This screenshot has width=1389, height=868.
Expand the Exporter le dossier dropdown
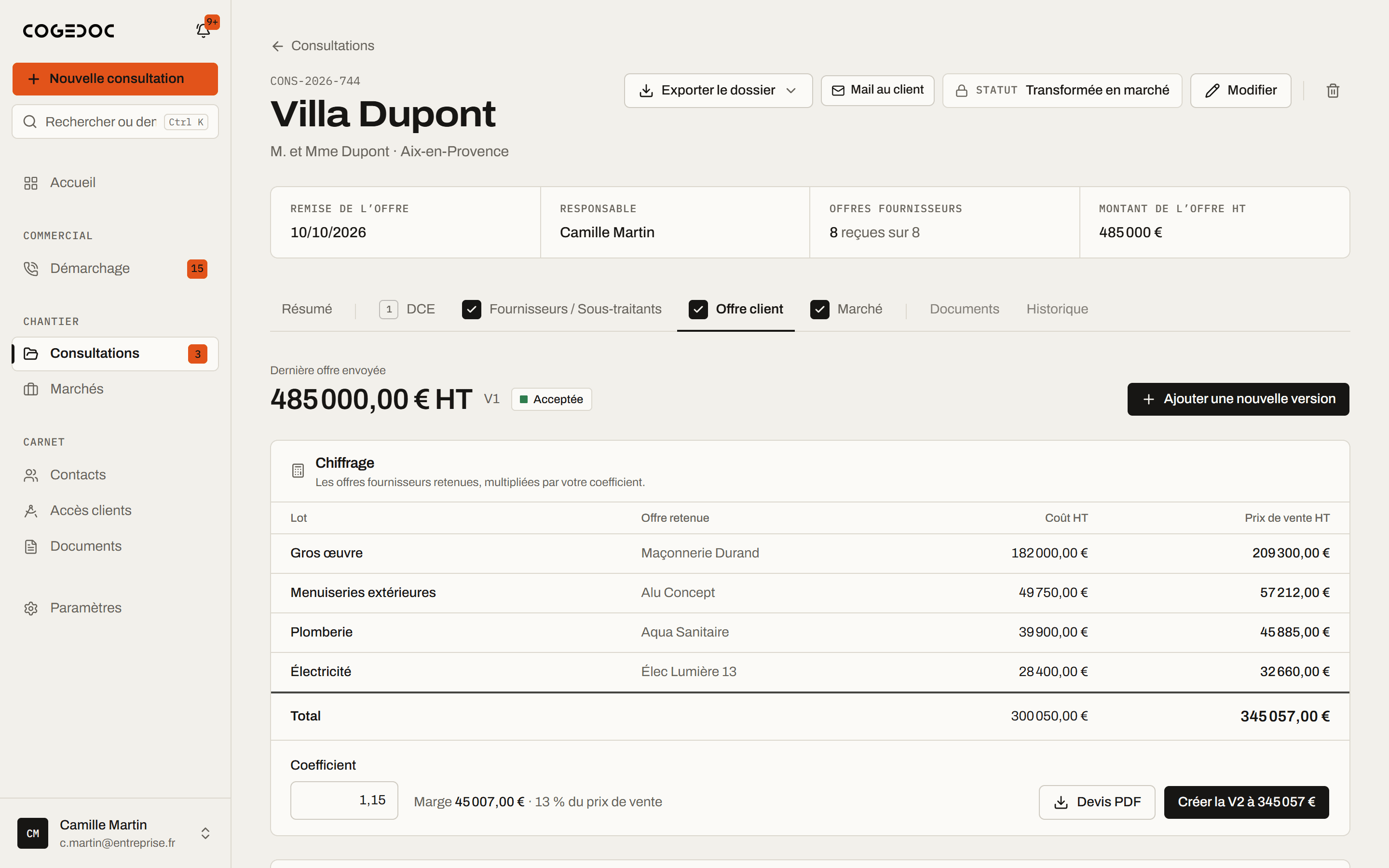[718, 91]
